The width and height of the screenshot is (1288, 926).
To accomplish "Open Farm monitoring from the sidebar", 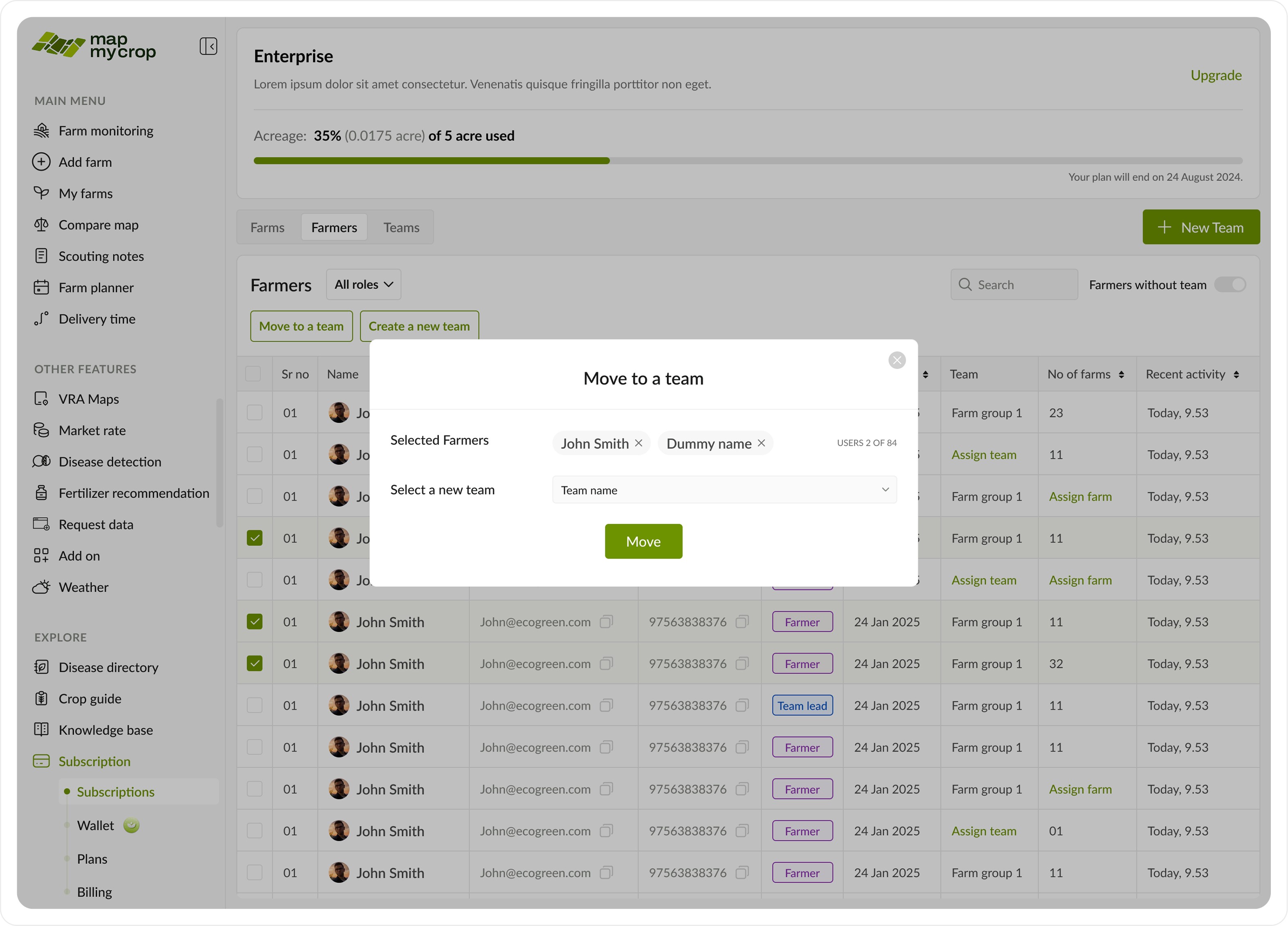I will click(106, 131).
